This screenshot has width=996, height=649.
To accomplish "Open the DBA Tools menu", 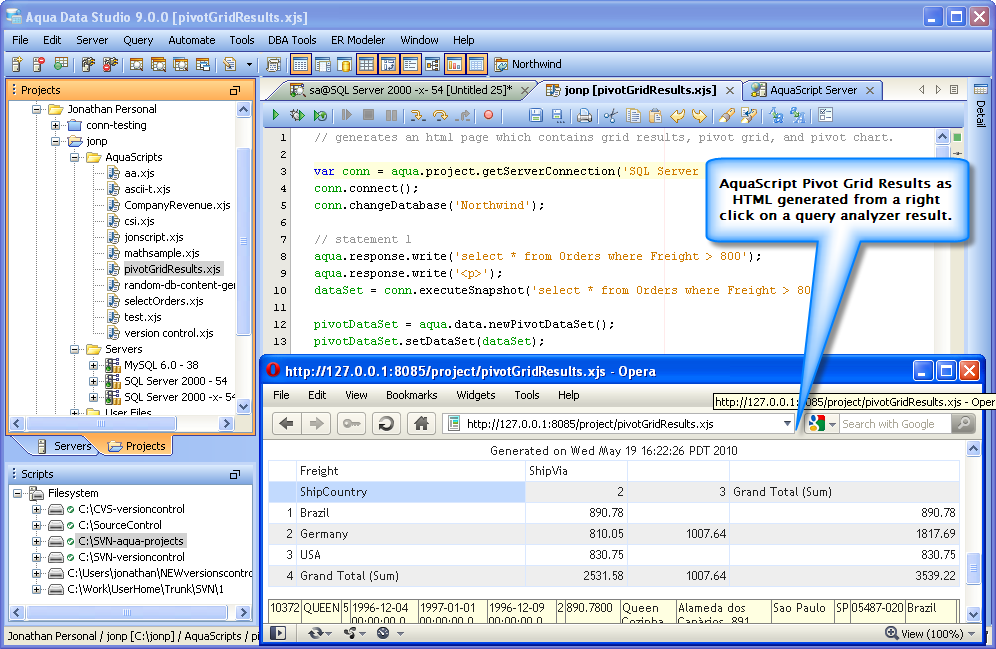I will (x=292, y=40).
